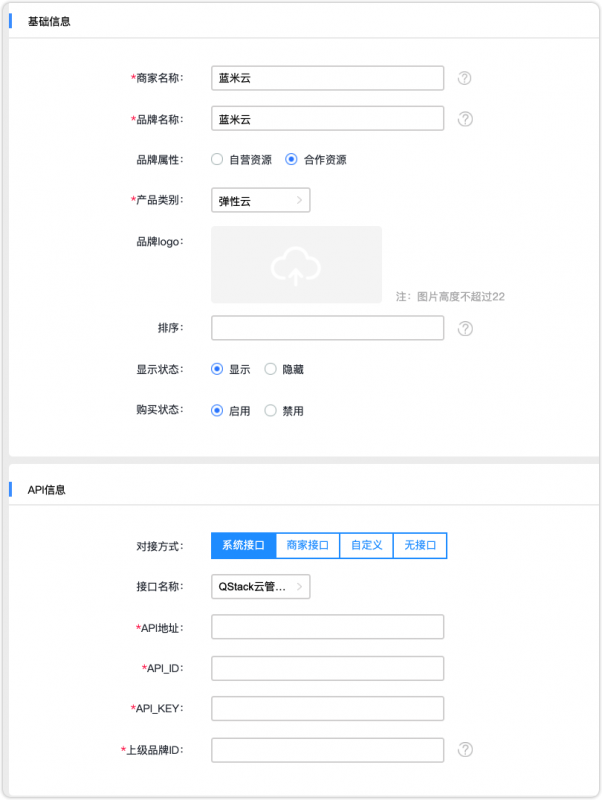Switch to 系统接口 tab
The image size is (602, 800).
(243, 545)
